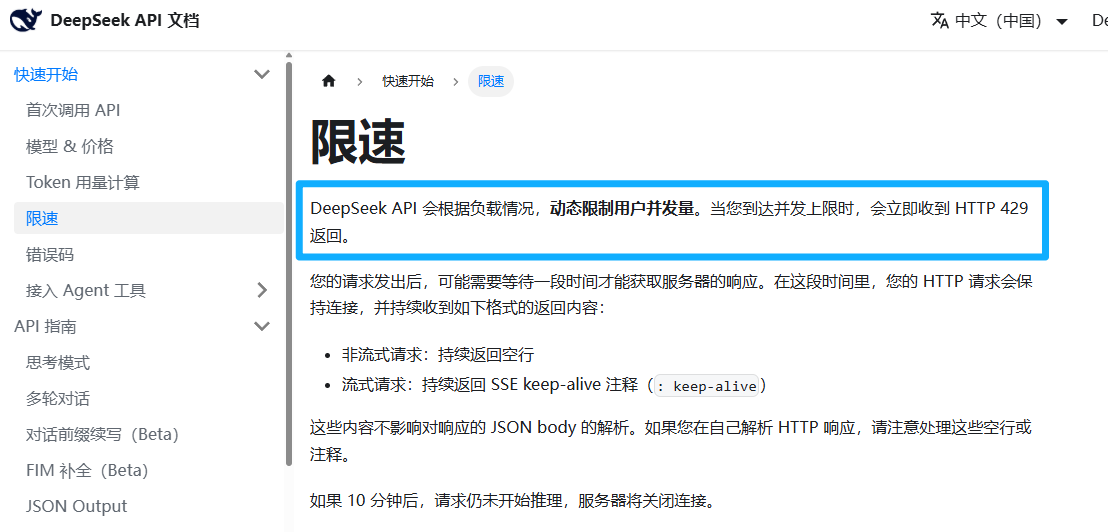Click the DeepSeek whale logo

coord(26,21)
